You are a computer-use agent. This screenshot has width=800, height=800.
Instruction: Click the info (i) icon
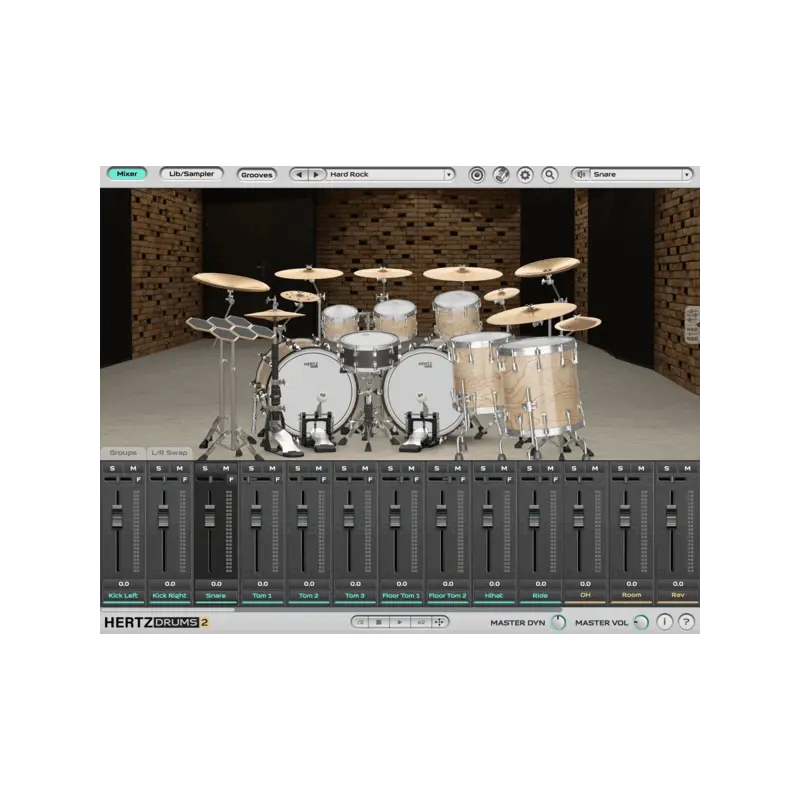pos(664,622)
